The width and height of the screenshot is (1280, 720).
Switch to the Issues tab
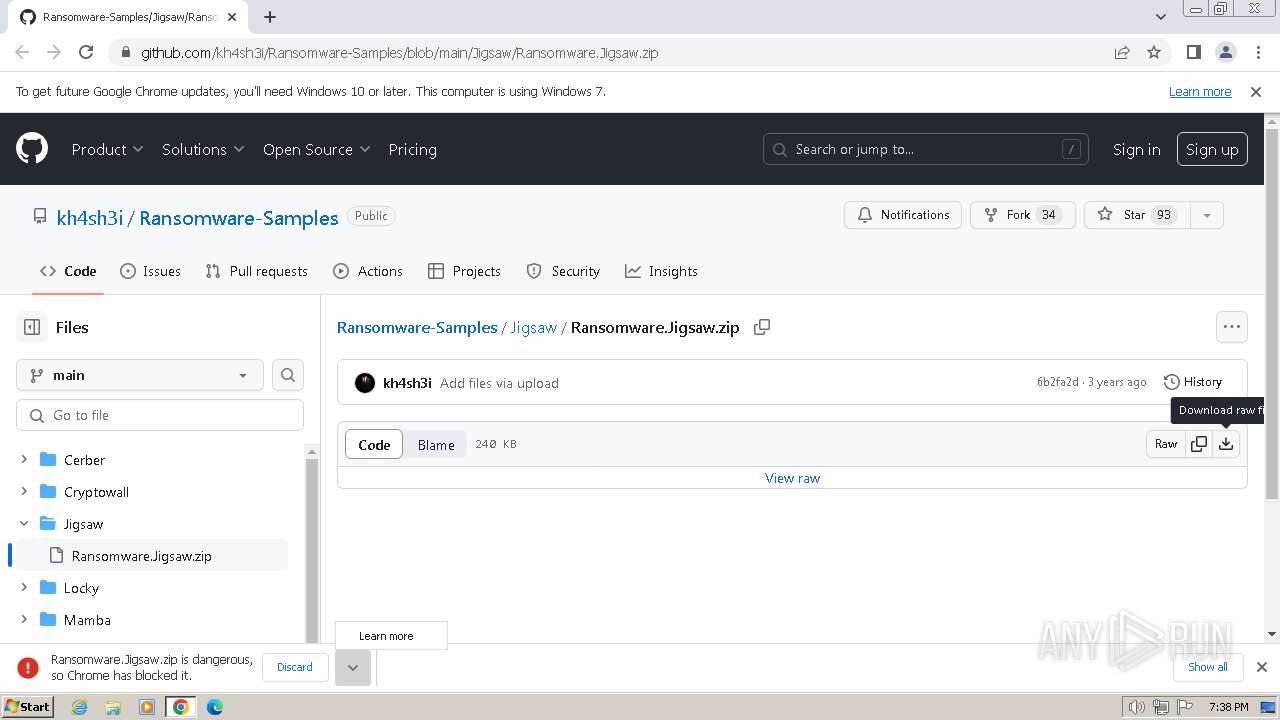pos(150,271)
